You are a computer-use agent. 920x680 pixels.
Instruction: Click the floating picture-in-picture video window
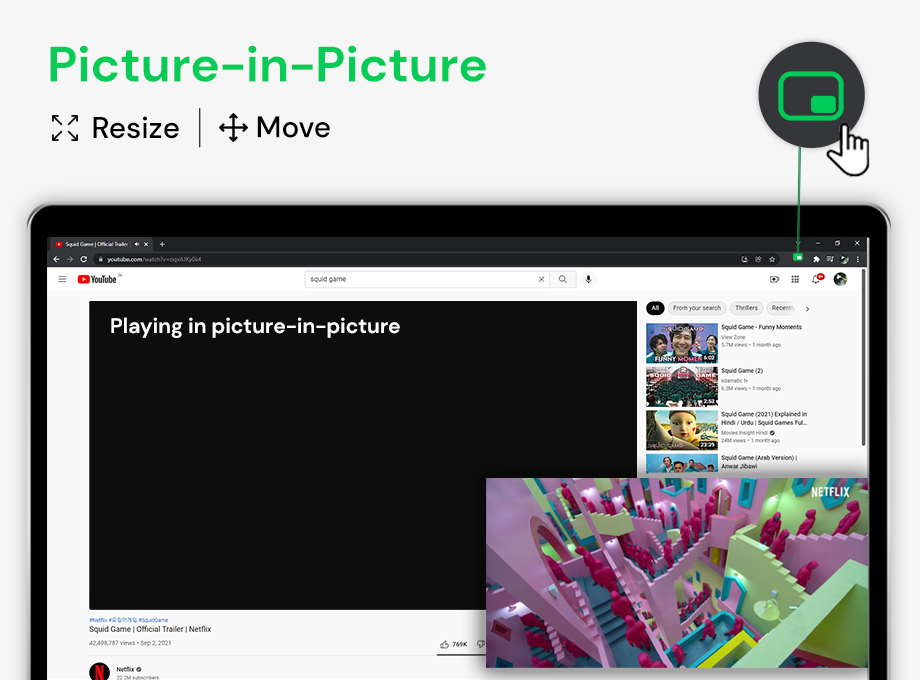677,573
